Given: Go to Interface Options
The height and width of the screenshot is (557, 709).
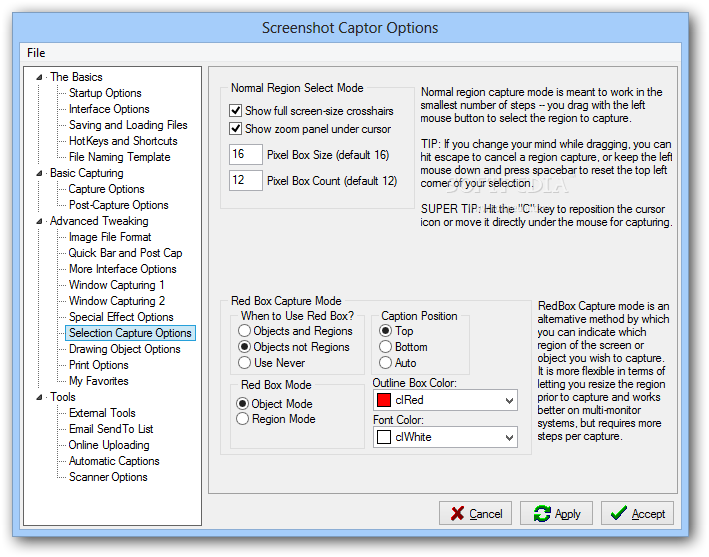Looking at the screenshot, I should point(109,109).
